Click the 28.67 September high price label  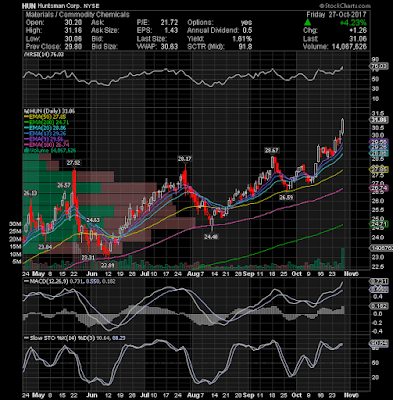(271, 150)
